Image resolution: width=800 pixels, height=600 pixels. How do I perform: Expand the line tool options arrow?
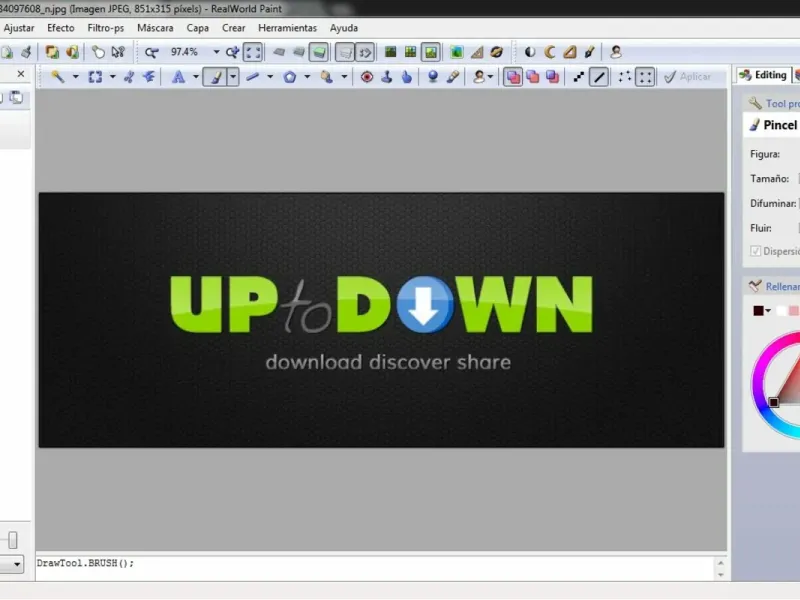(x=270, y=77)
